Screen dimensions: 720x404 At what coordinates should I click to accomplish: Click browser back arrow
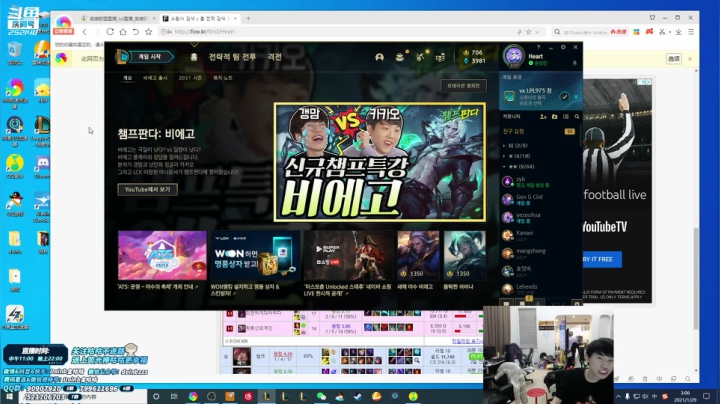tap(84, 32)
